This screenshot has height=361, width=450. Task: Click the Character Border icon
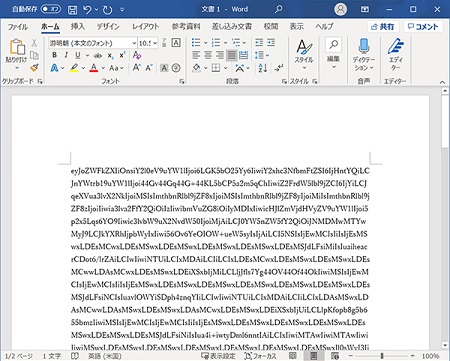176,43
